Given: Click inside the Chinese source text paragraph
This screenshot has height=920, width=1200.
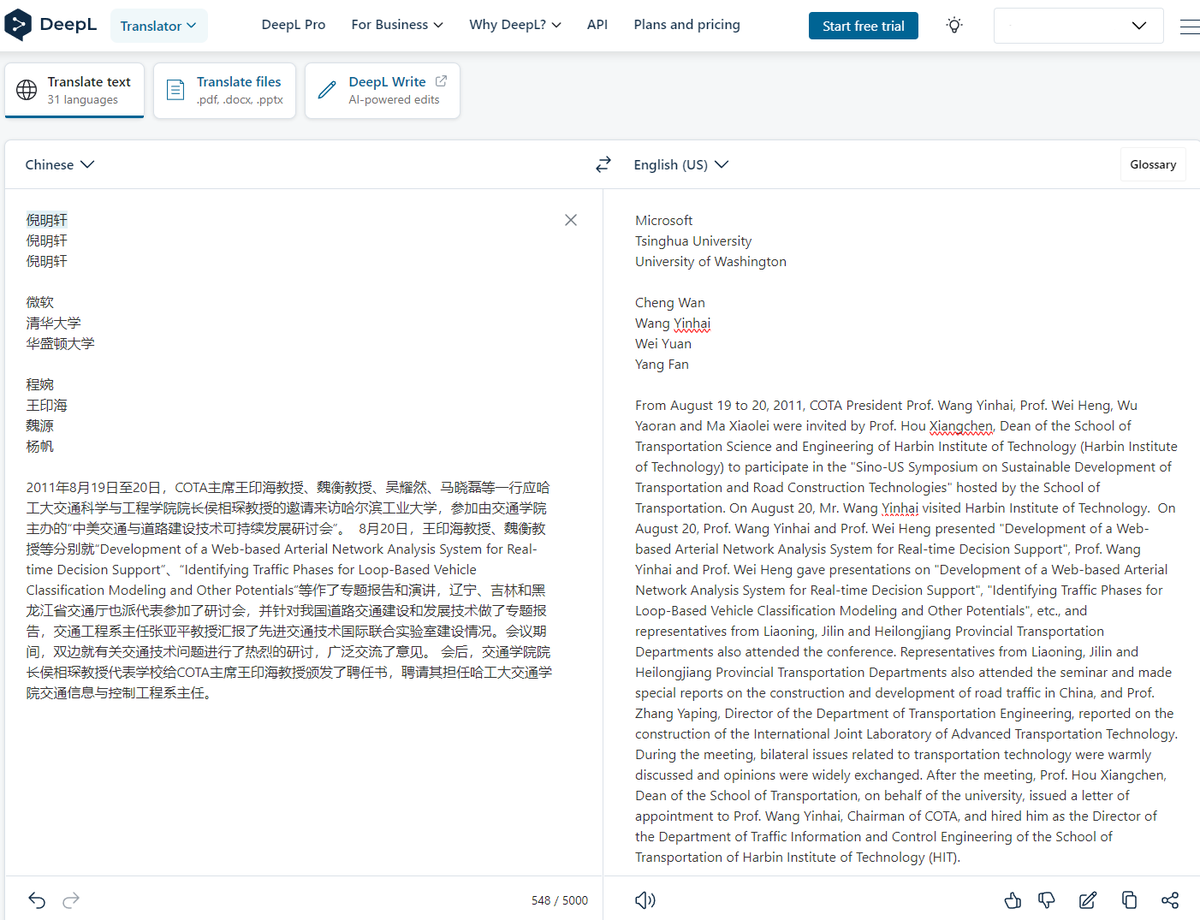Looking at the screenshot, I should click(289, 590).
